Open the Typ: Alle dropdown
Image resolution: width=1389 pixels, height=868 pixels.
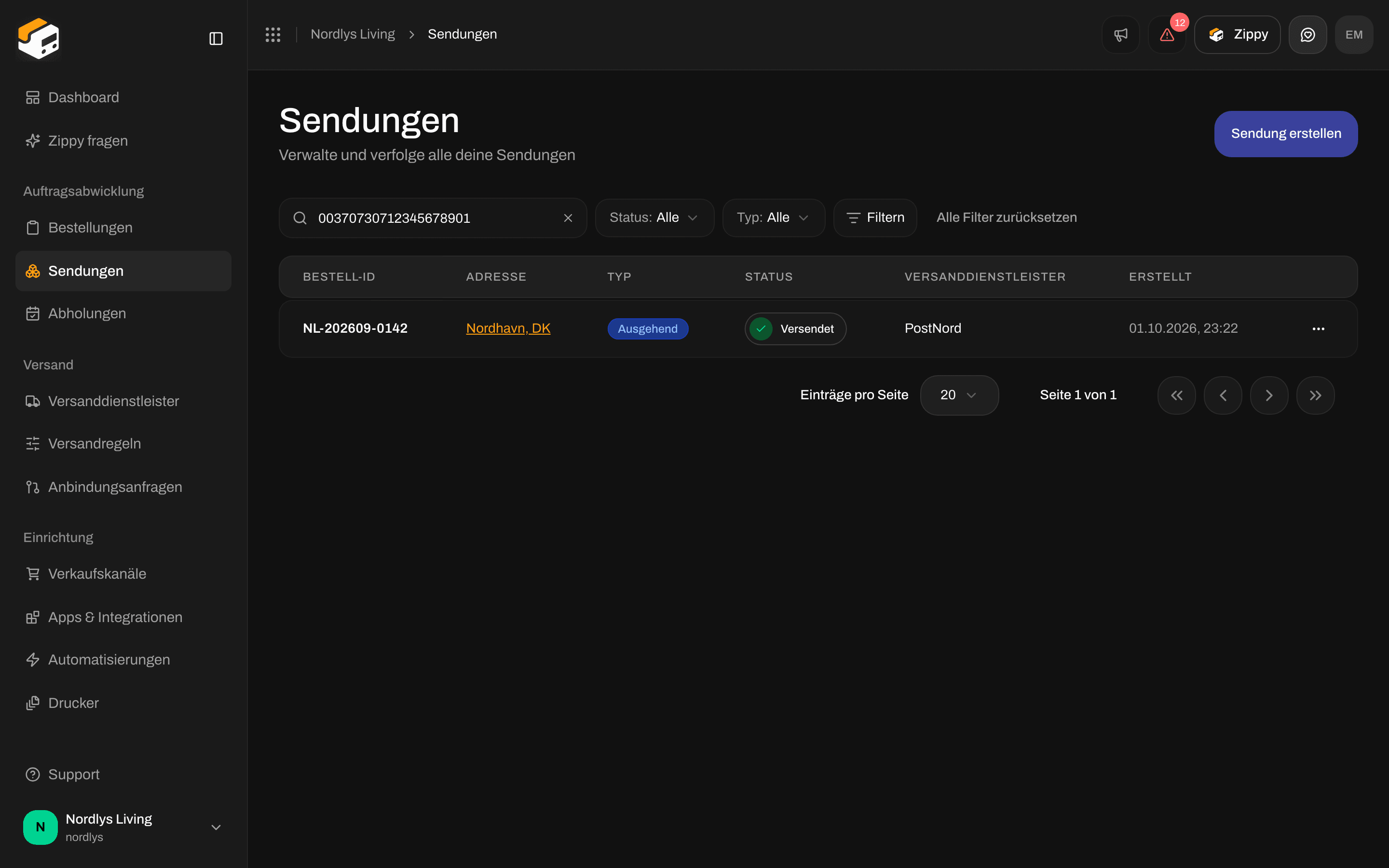774,217
